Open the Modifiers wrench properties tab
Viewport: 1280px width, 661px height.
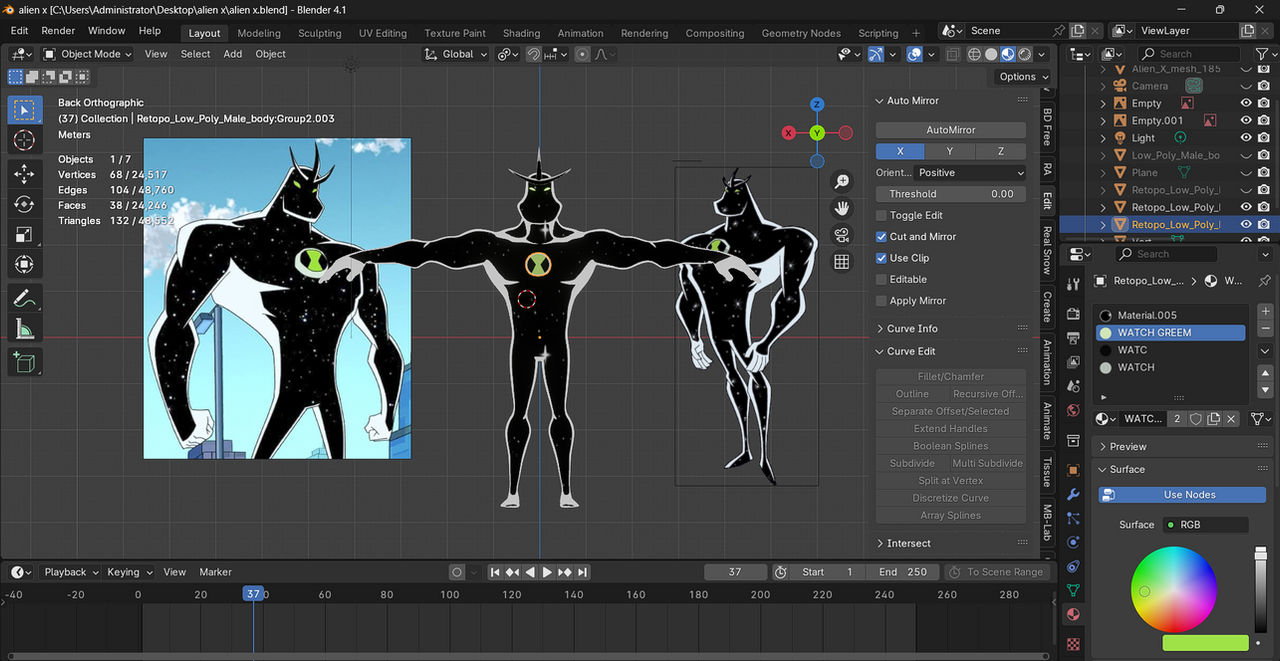(1073, 494)
